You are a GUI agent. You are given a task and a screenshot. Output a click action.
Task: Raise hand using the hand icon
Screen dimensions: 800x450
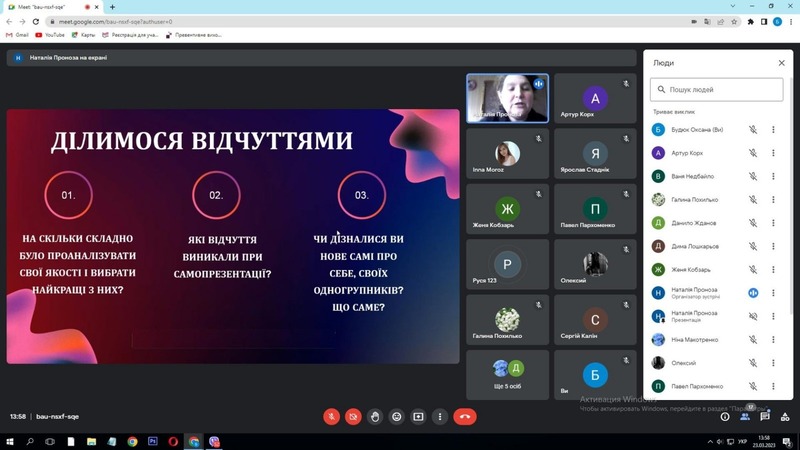coord(375,416)
